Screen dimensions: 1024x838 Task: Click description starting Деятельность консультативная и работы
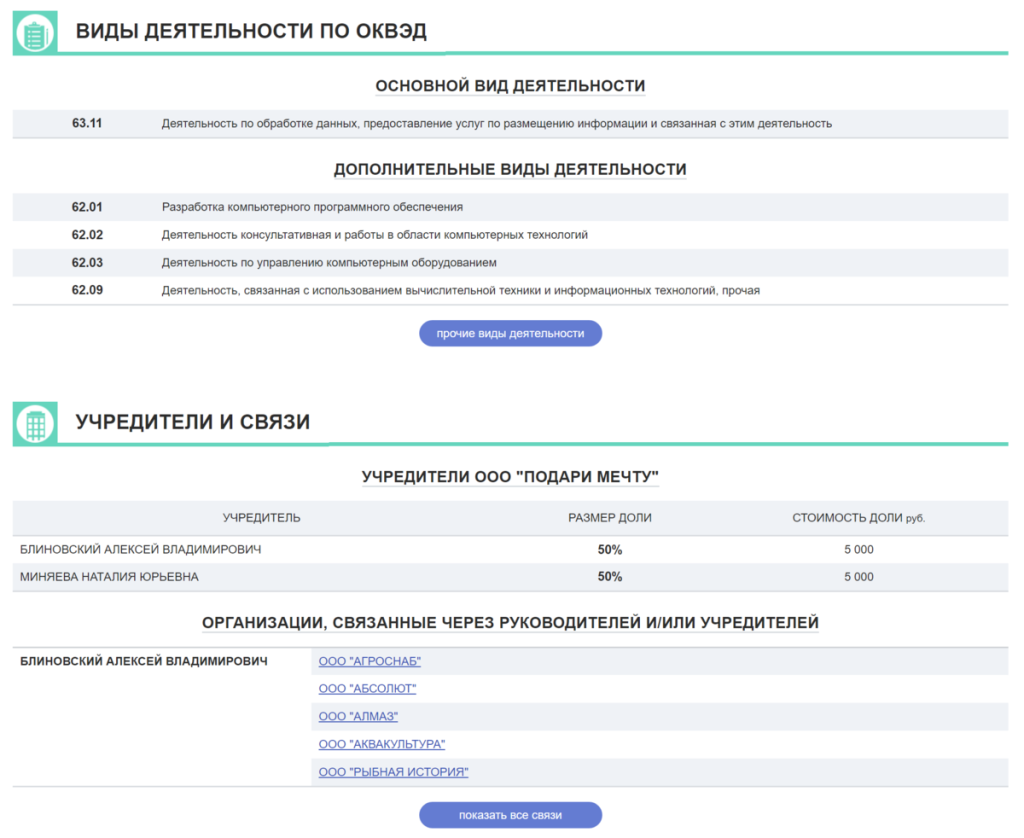375,234
